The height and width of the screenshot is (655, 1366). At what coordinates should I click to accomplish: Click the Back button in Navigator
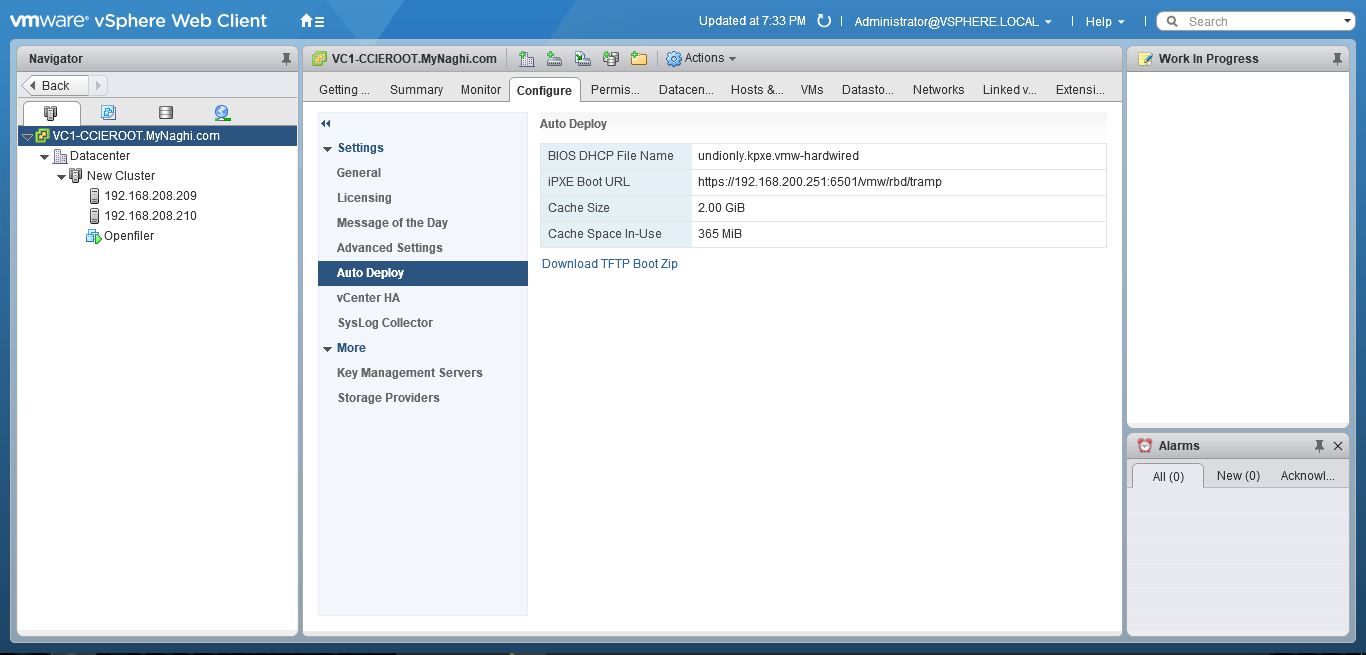pyautogui.click(x=55, y=86)
